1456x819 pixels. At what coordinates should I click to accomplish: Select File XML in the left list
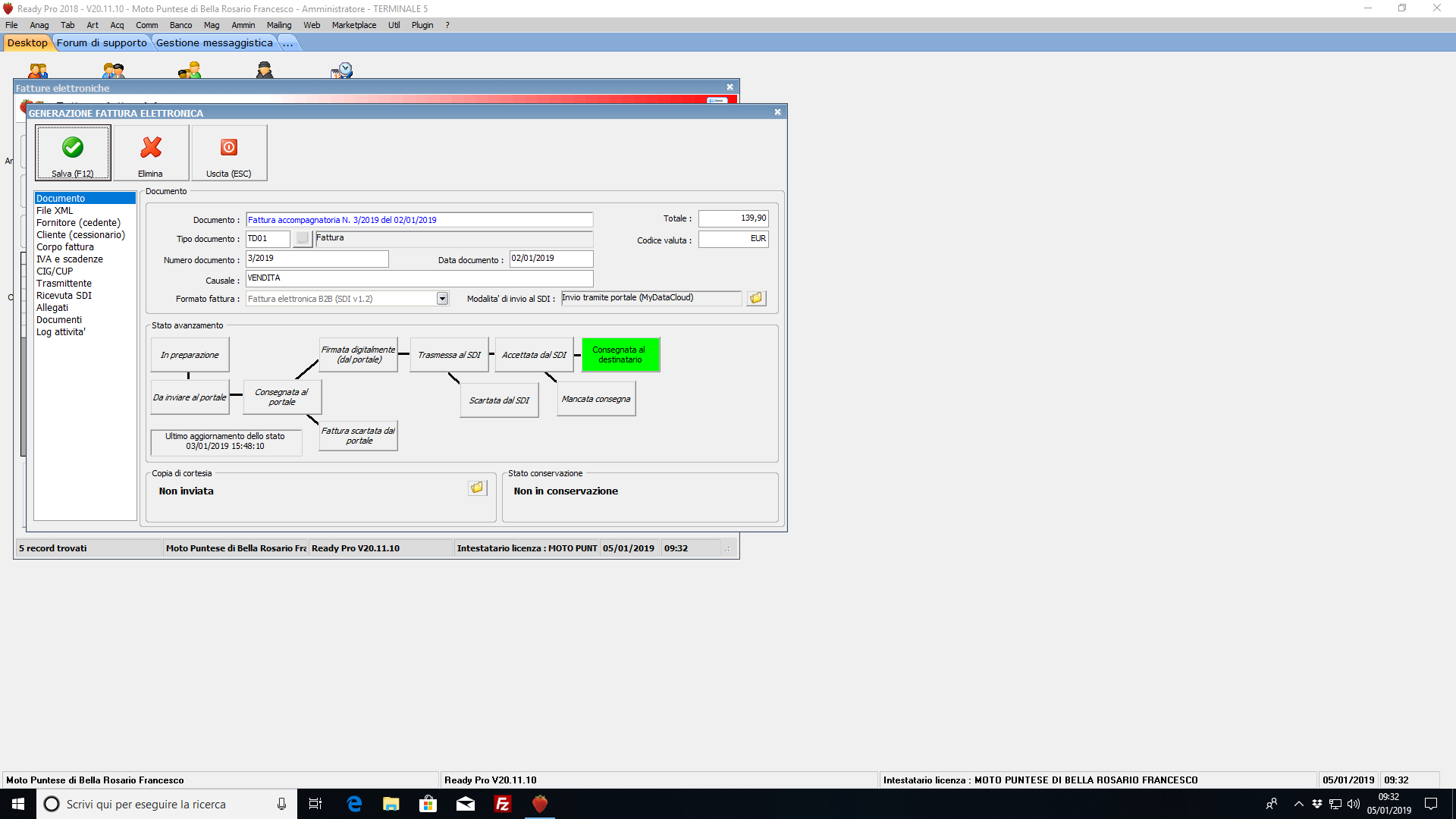55,211
